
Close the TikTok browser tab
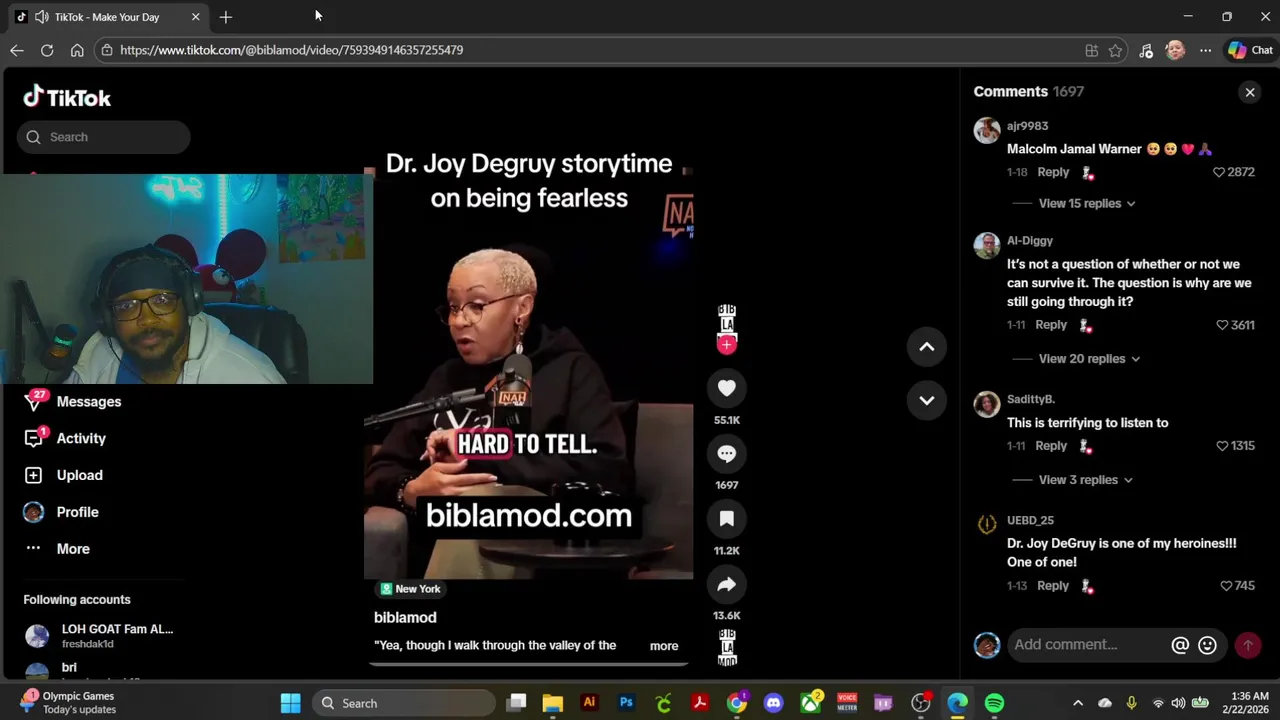pyautogui.click(x=196, y=17)
